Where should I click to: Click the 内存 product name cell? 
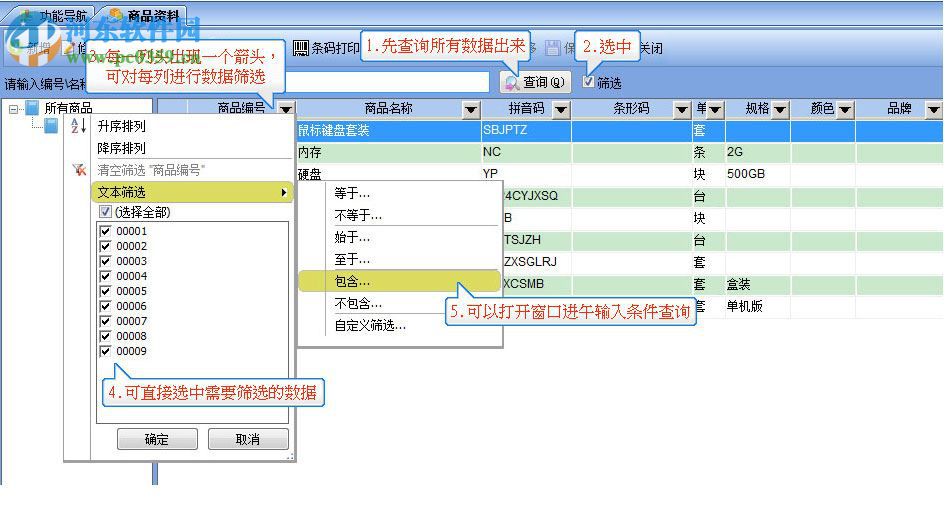pyautogui.click(x=388, y=152)
